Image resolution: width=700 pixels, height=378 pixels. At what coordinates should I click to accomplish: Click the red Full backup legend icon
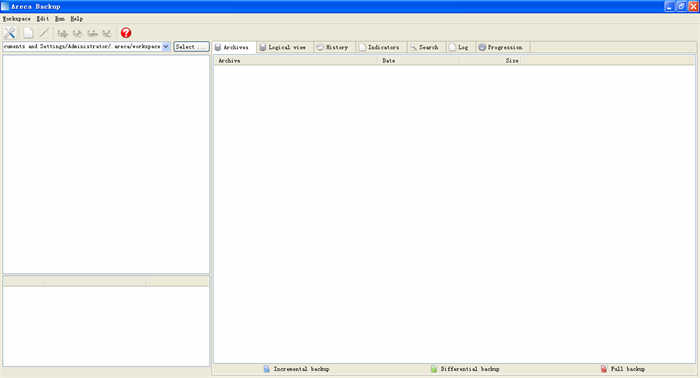(x=604, y=369)
